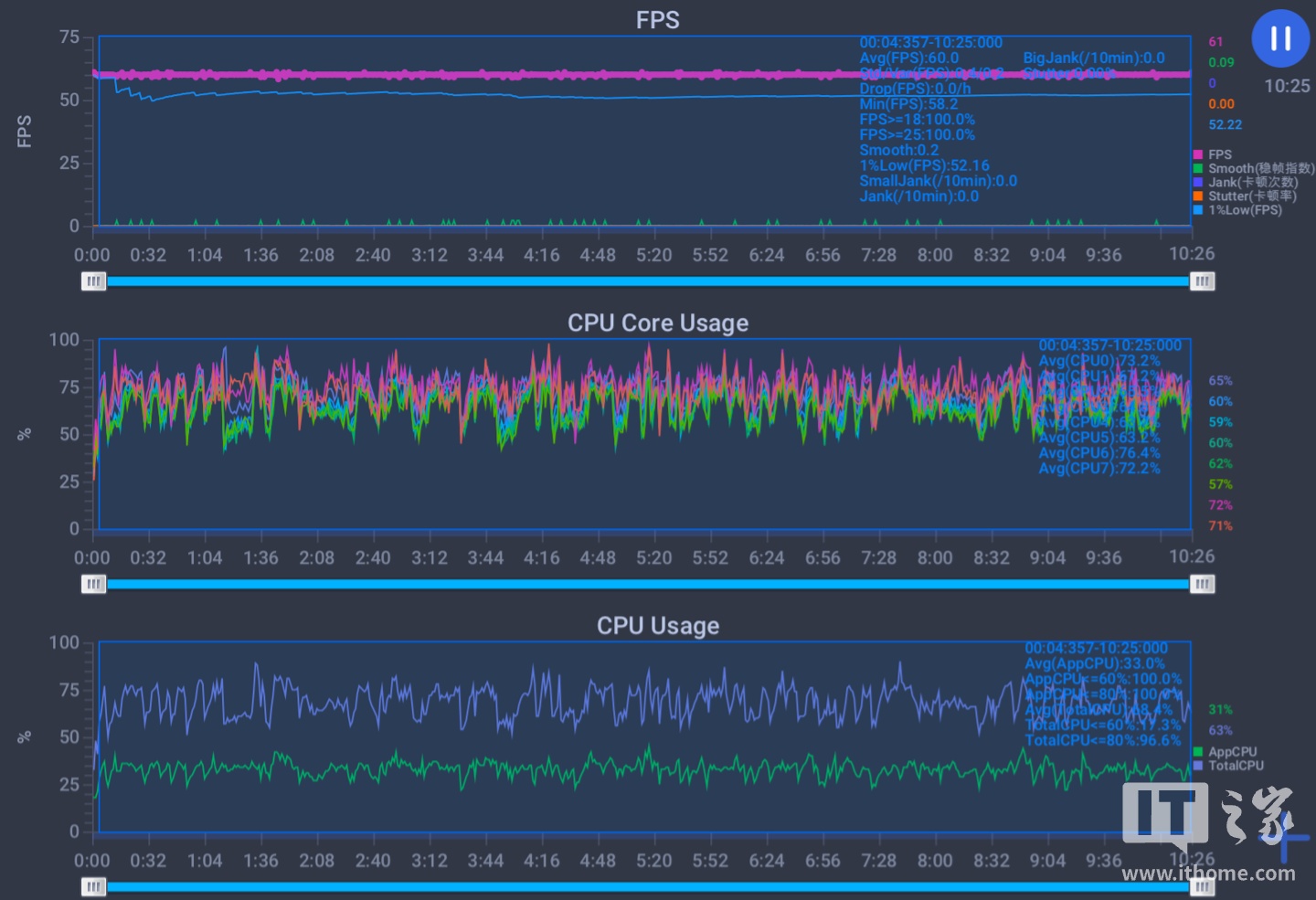Screen dimensions: 1316x900
Task: Select the FPS chart title
Action: point(657,20)
